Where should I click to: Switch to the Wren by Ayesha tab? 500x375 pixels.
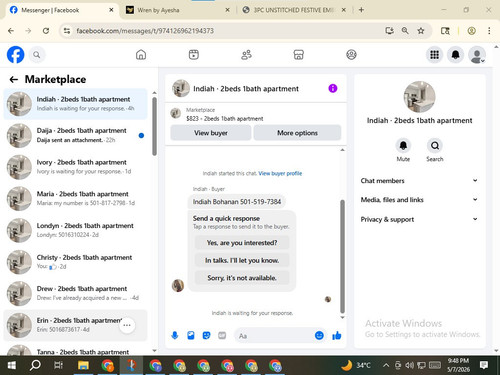tap(177, 10)
